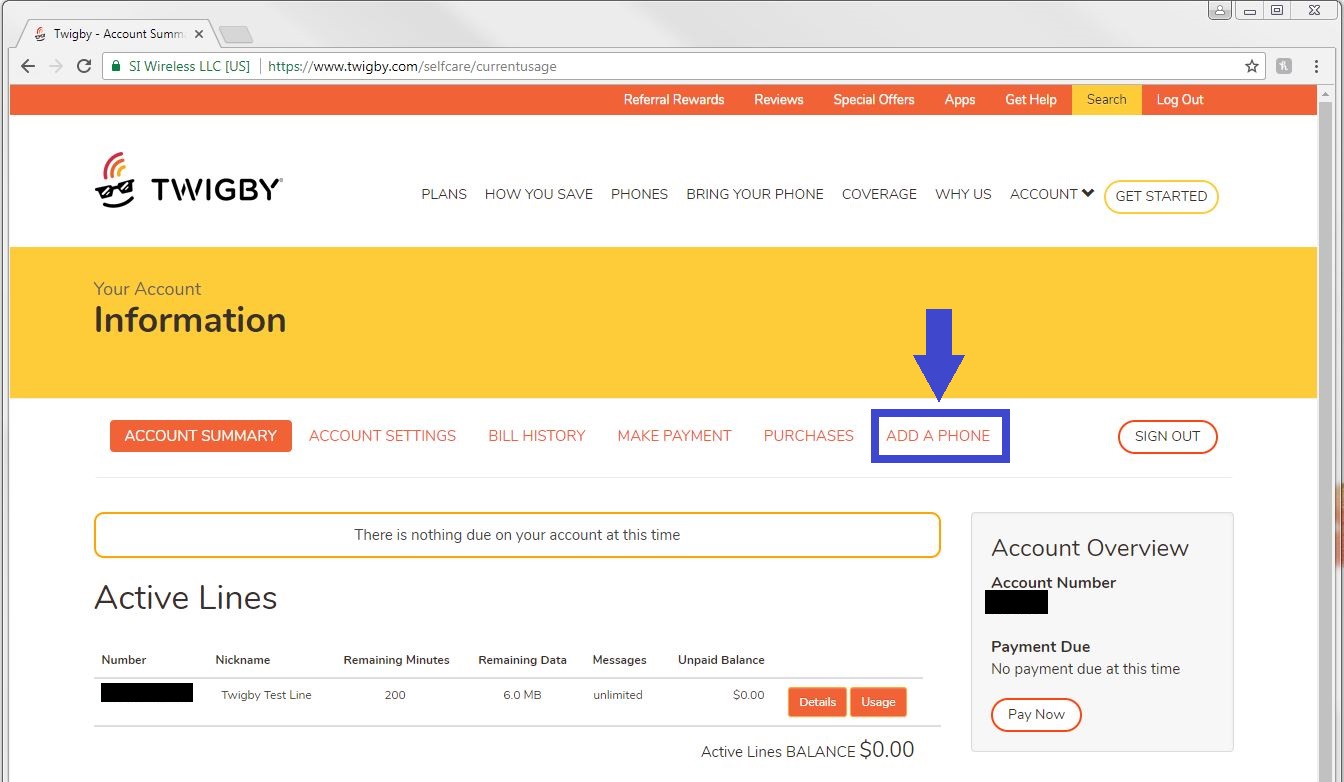Viewport: 1344px width, 782px height.
Task: Click the yellow Search button
Action: point(1106,100)
